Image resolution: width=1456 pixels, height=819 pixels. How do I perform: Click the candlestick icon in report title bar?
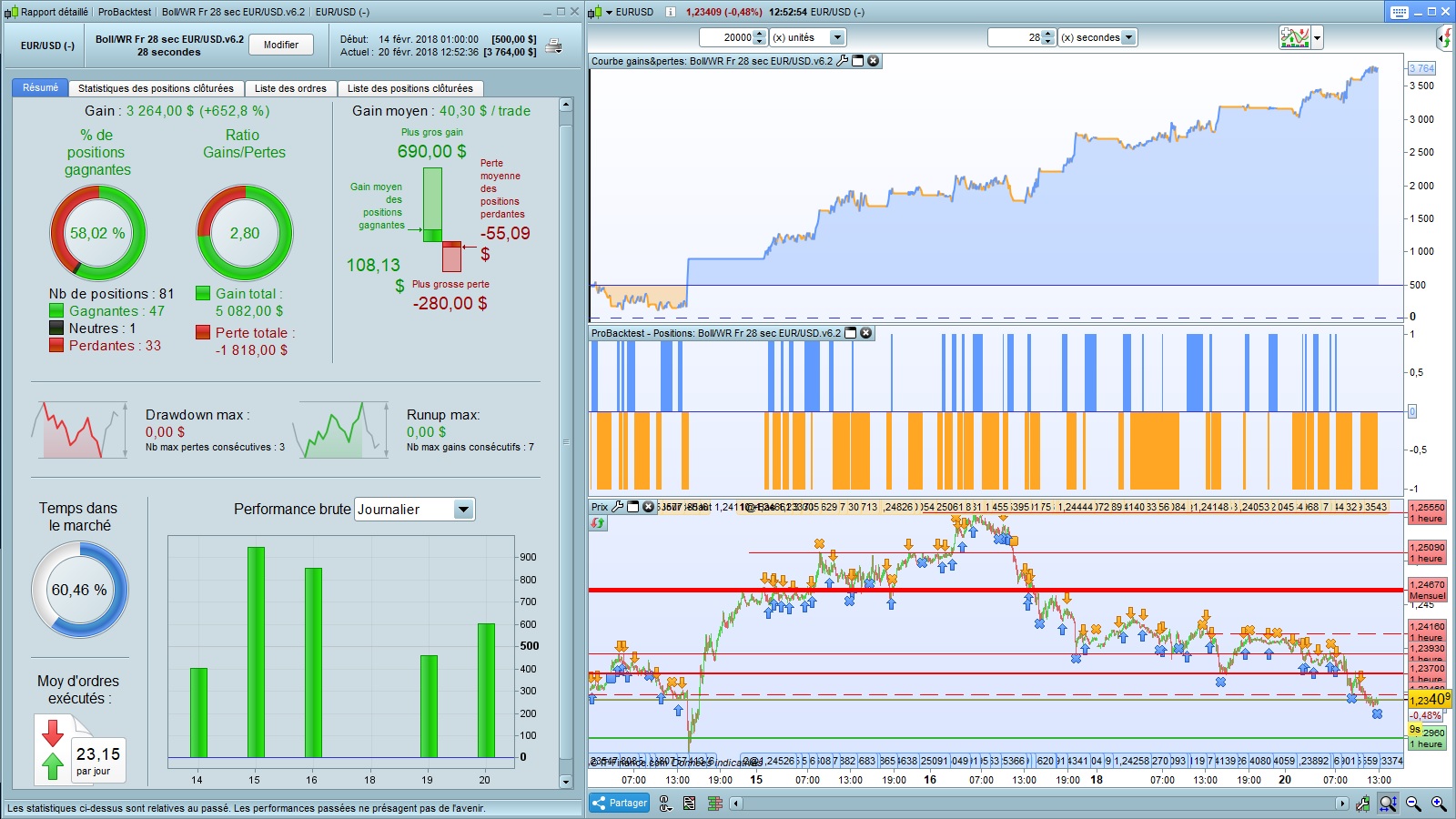11,12
